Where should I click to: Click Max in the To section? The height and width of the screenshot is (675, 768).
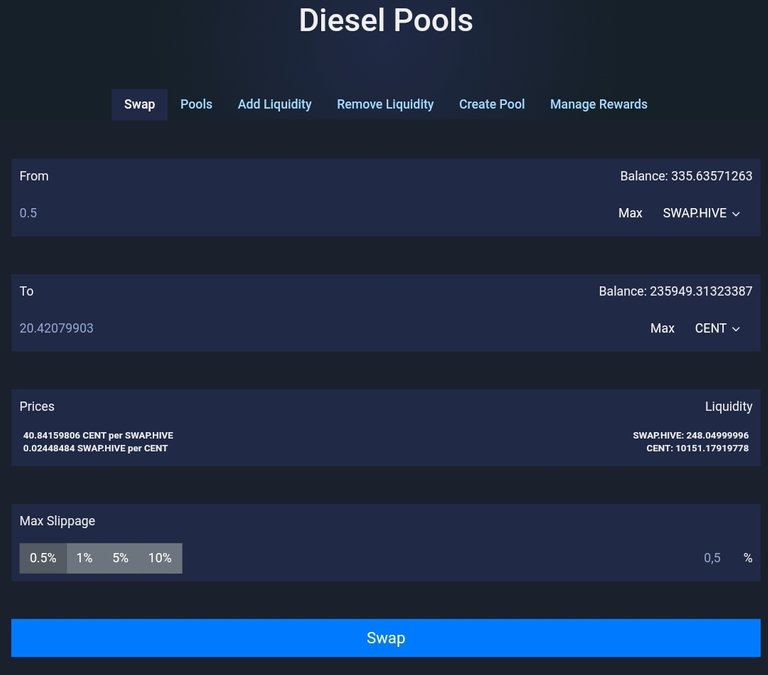(x=662, y=328)
